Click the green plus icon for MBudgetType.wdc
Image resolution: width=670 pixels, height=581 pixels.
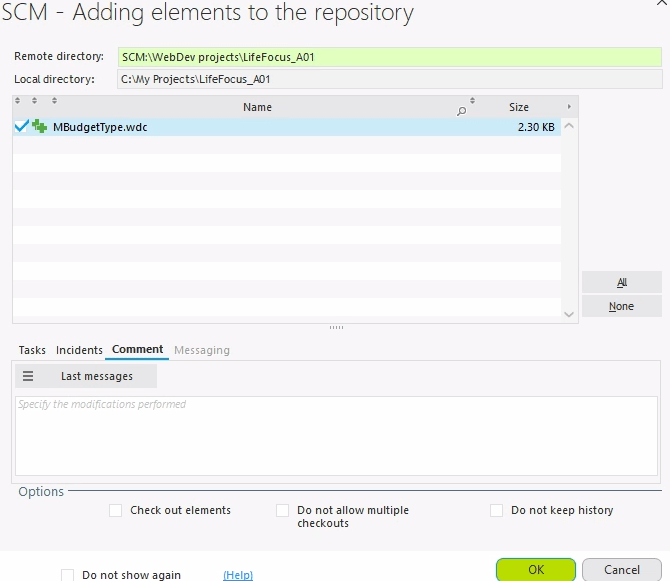(40, 127)
